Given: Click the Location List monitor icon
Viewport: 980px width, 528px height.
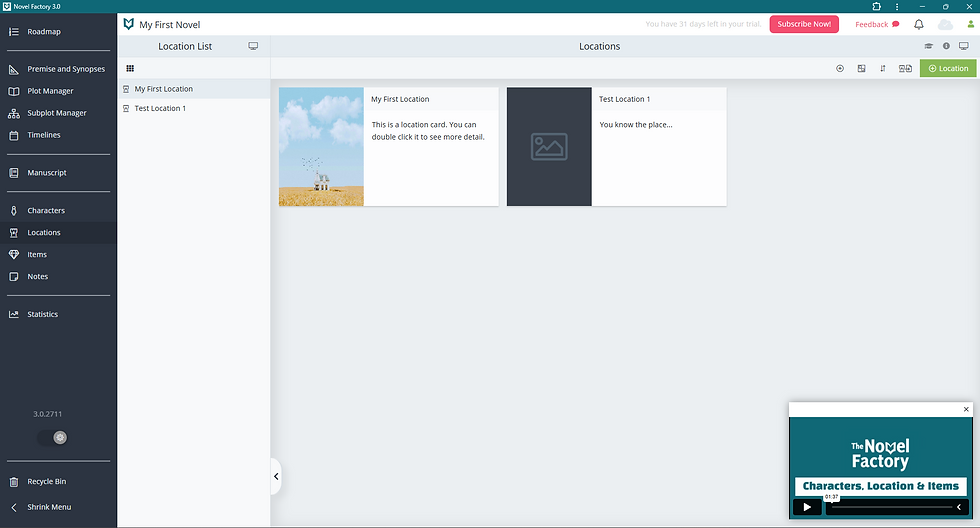Looking at the screenshot, I should pos(253,46).
